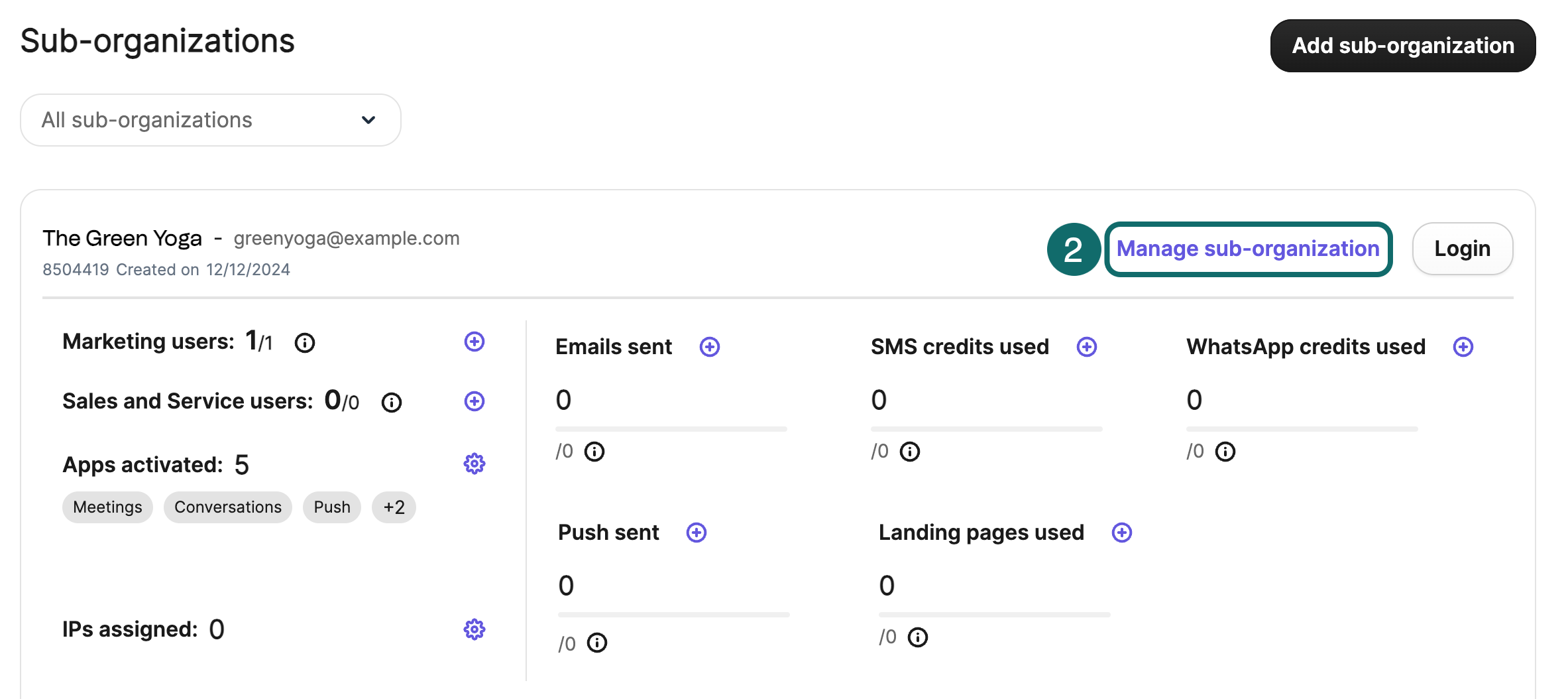Click plus icon beside Sales and Service users
The height and width of the screenshot is (699, 1568).
click(x=474, y=401)
